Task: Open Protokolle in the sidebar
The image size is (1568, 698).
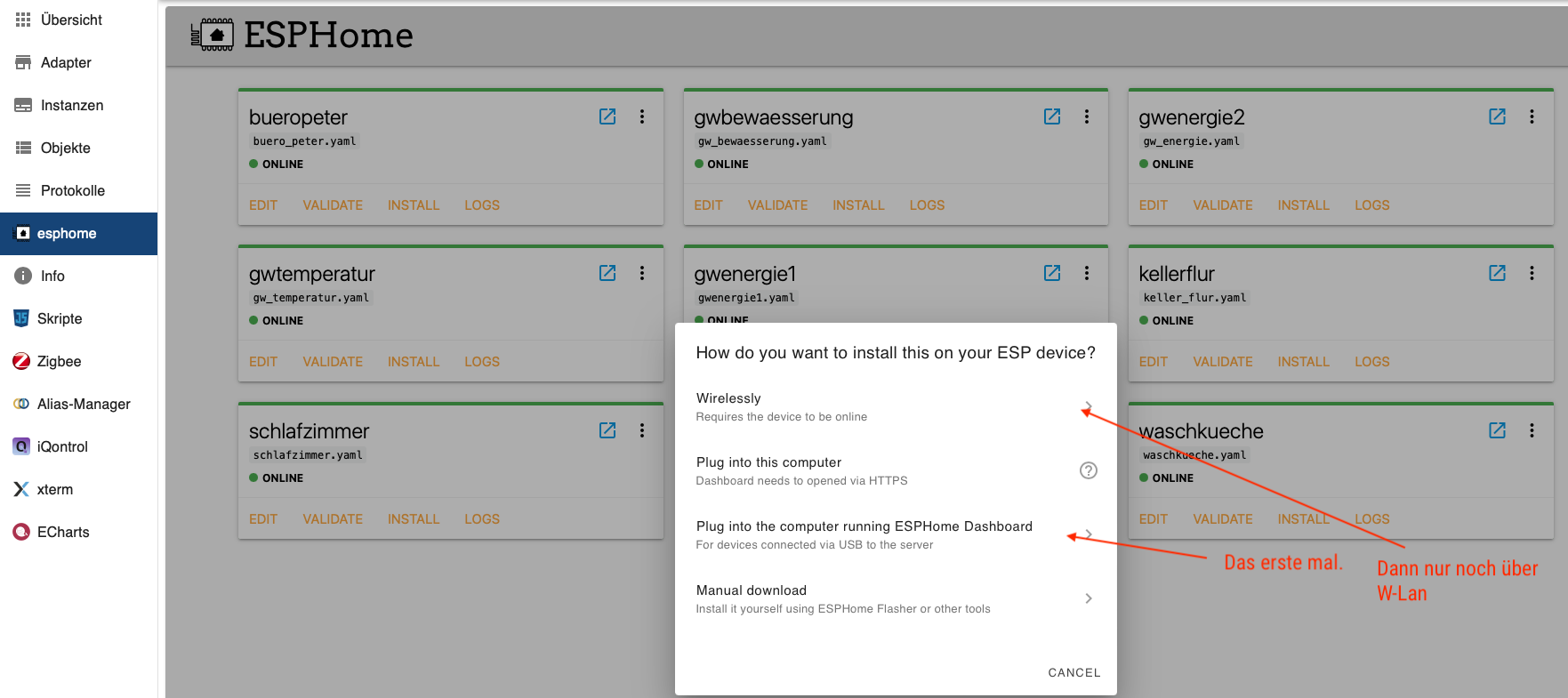Action: pos(78,190)
